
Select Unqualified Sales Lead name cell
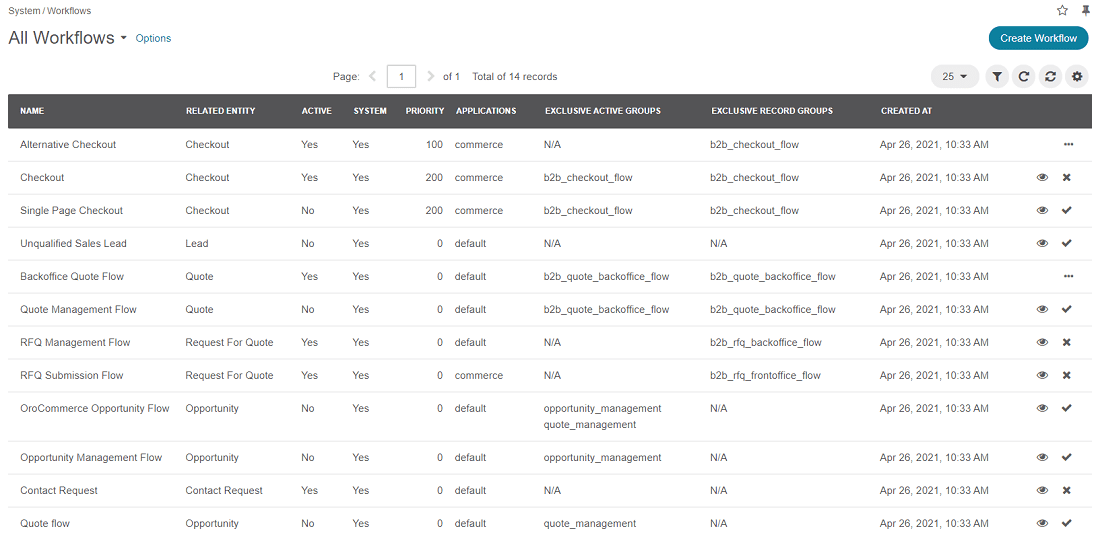click(x=74, y=244)
